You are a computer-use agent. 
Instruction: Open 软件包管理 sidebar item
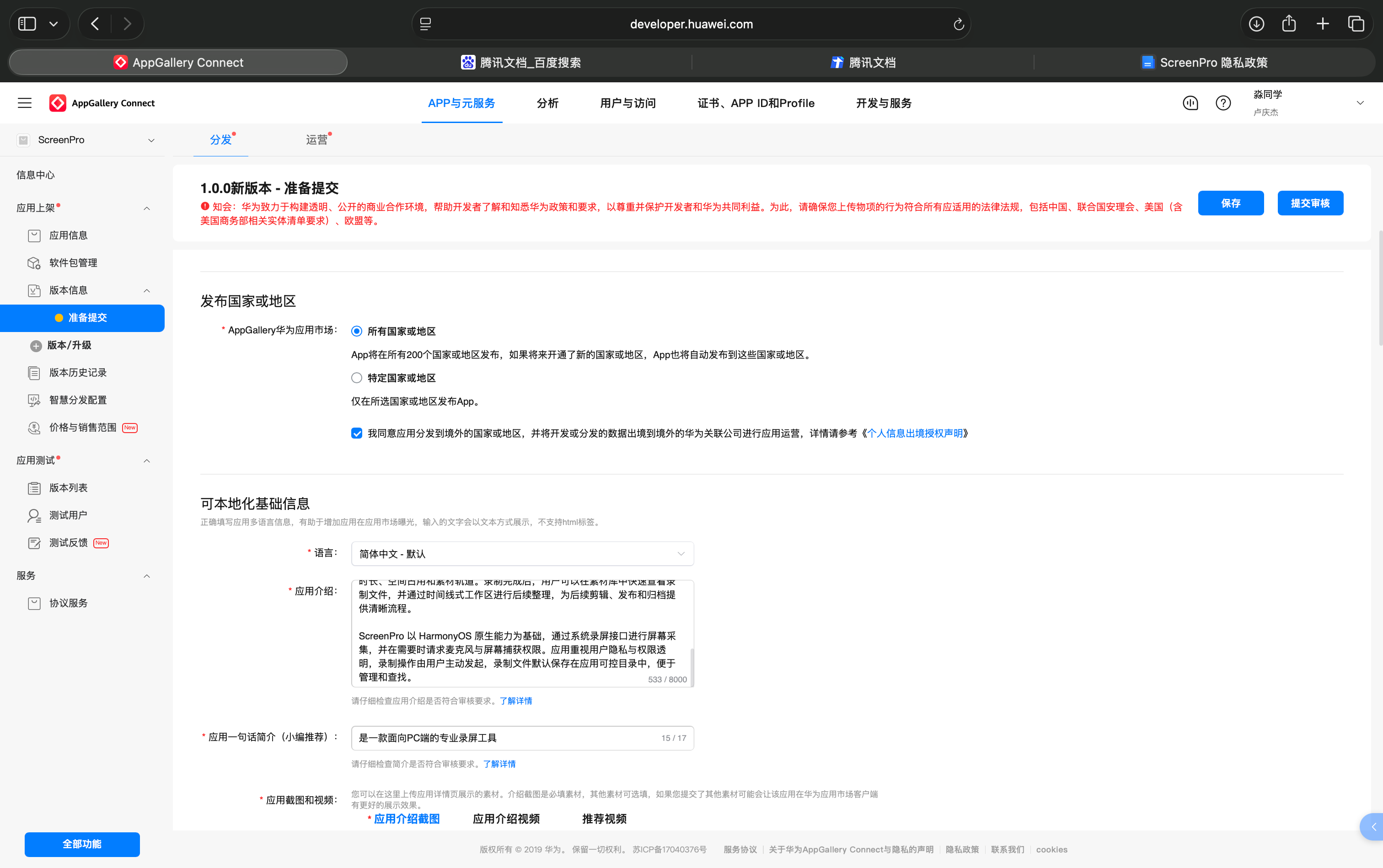point(73,263)
